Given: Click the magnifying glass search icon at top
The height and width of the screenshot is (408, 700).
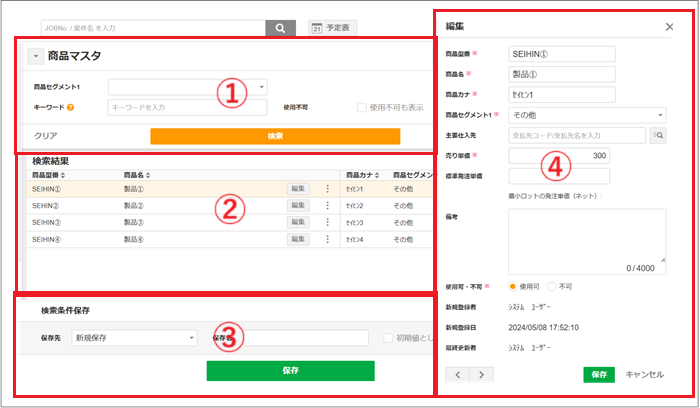Looking at the screenshot, I should tap(281, 28).
